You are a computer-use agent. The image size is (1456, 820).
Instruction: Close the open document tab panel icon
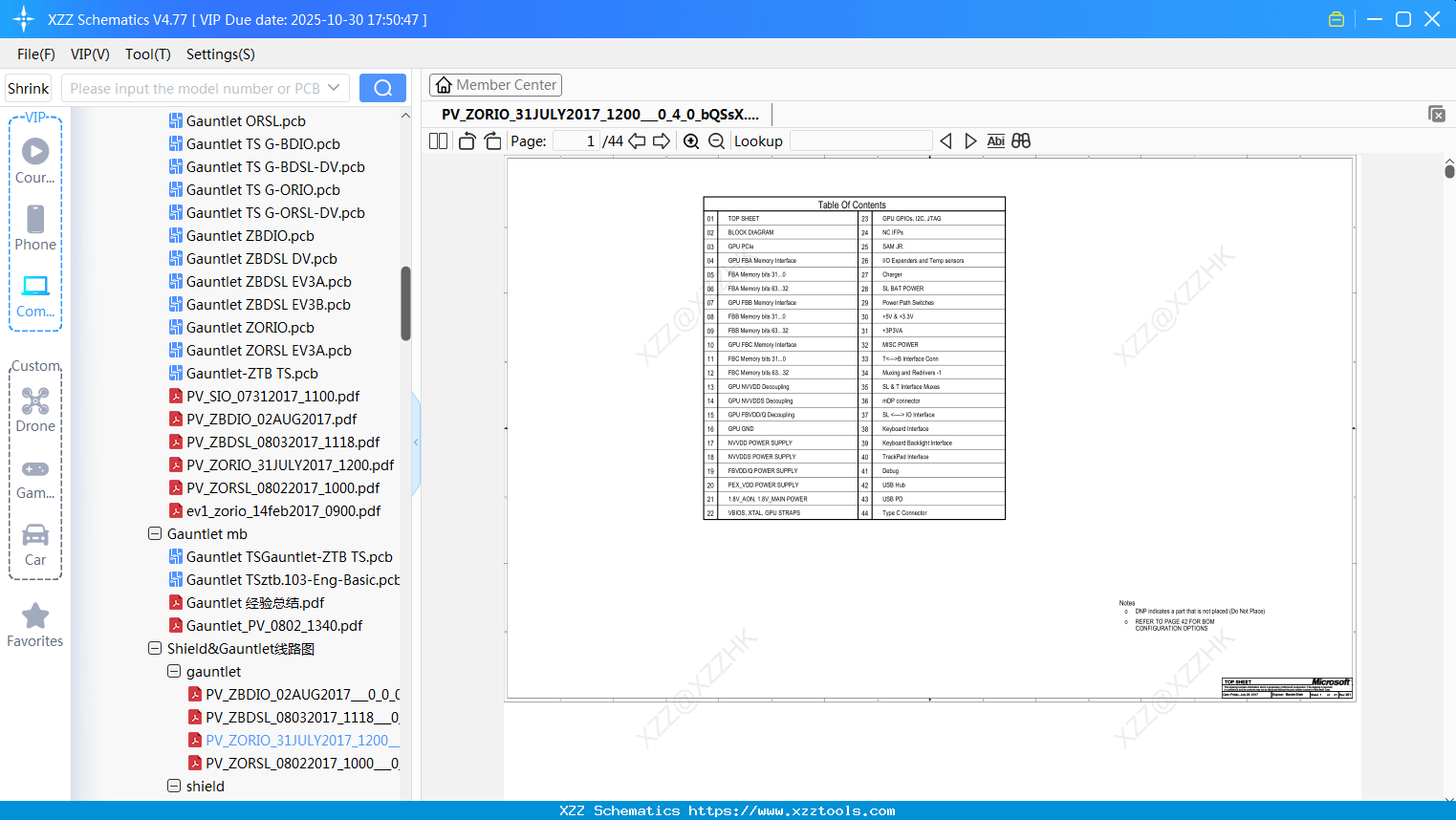[1437, 114]
